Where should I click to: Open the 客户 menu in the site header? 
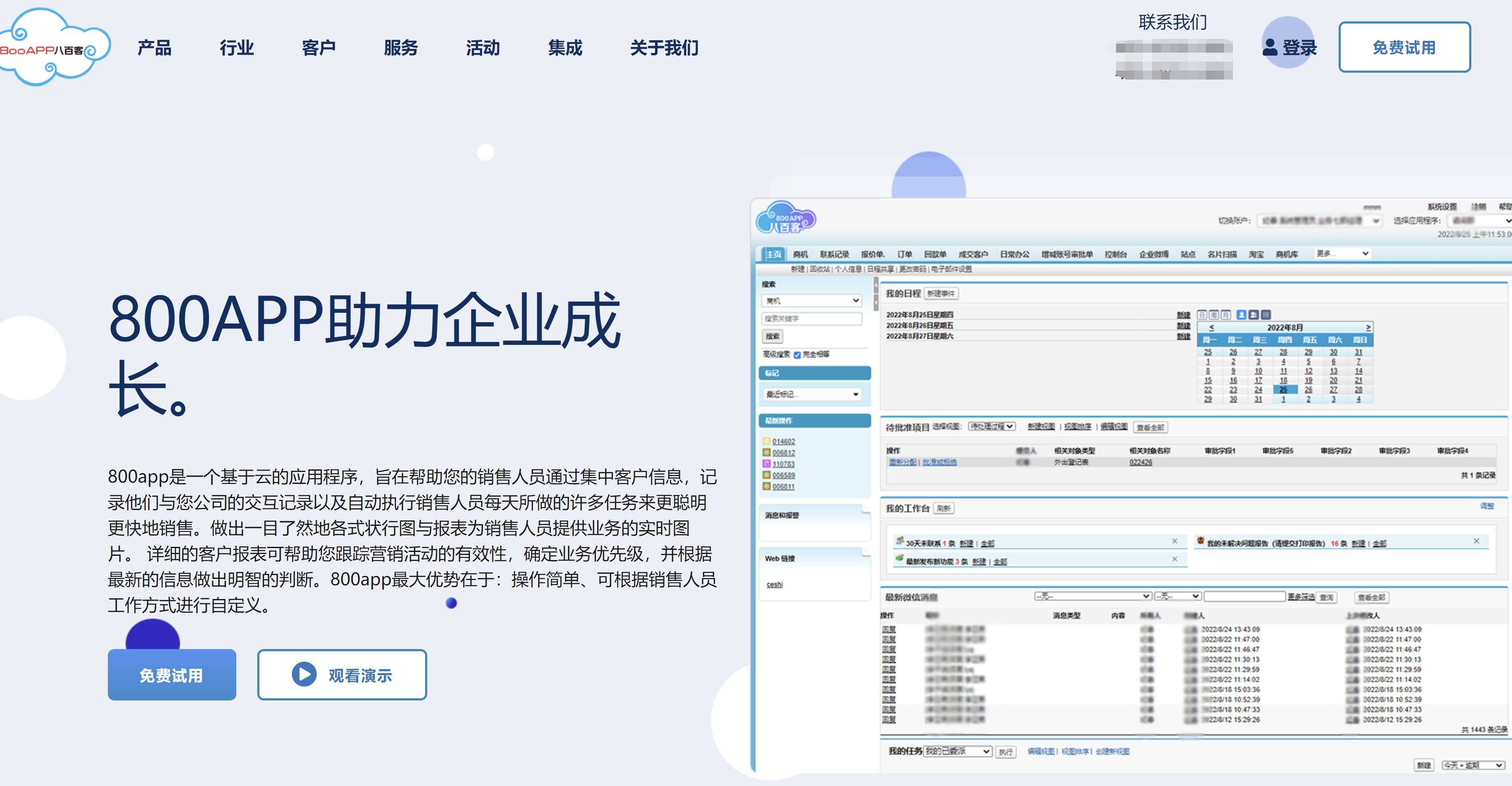point(319,47)
